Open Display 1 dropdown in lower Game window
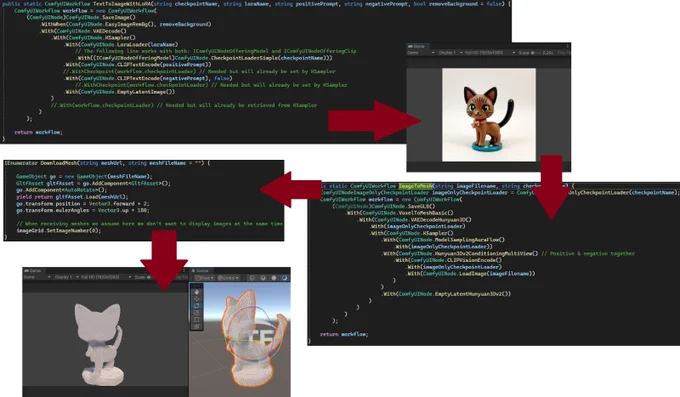The width and height of the screenshot is (680, 397). [67, 277]
